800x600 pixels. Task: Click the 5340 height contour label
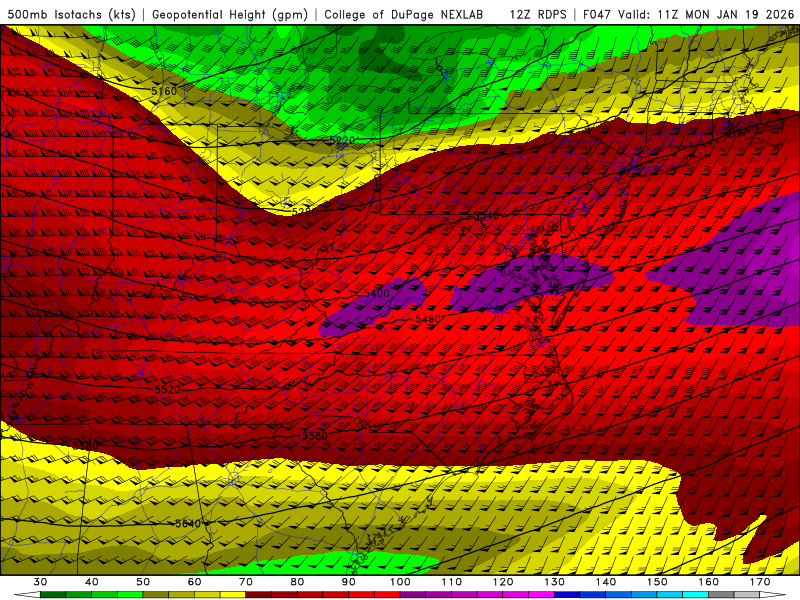486,215
